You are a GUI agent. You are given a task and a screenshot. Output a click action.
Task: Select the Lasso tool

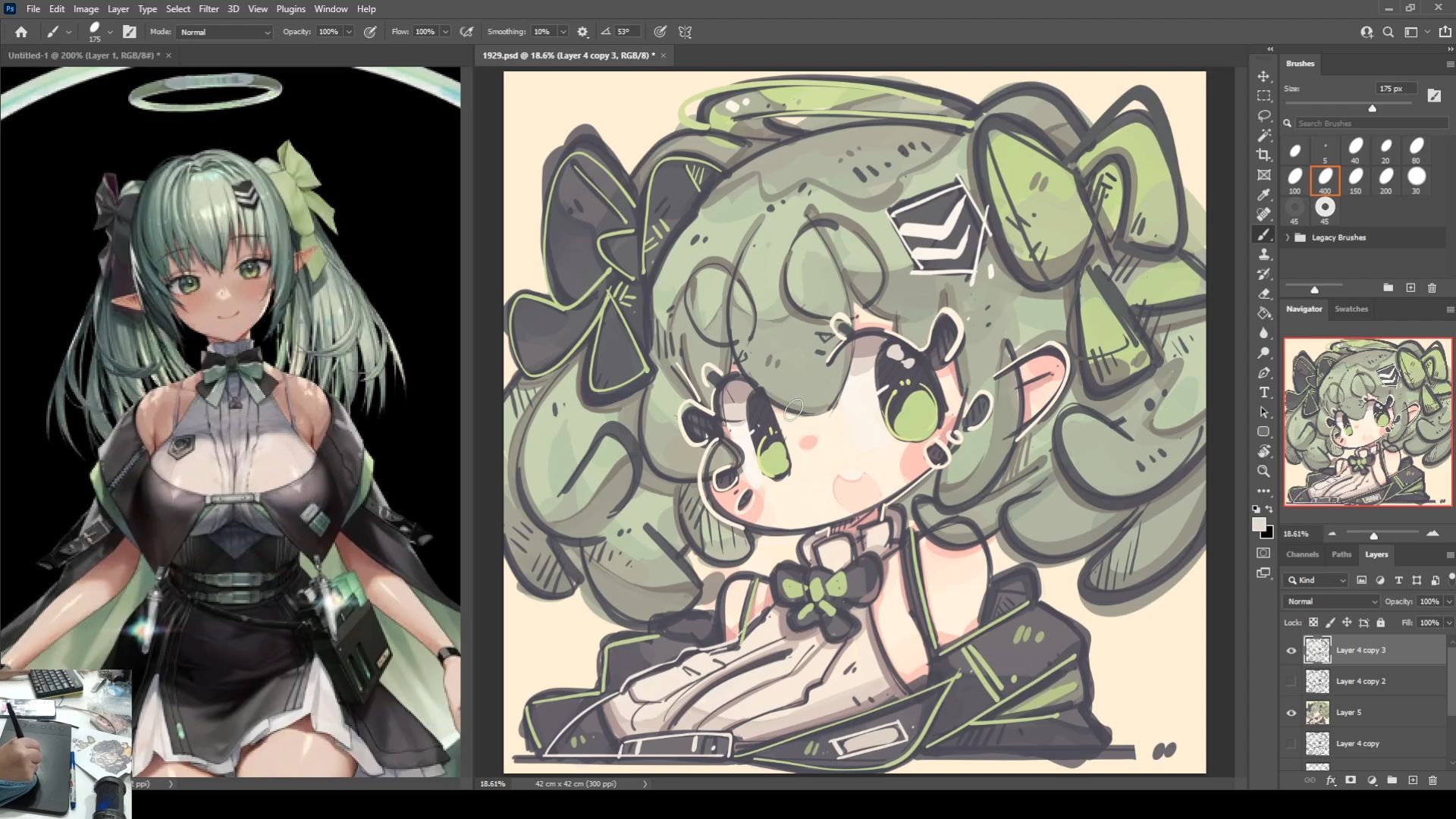(x=1263, y=116)
